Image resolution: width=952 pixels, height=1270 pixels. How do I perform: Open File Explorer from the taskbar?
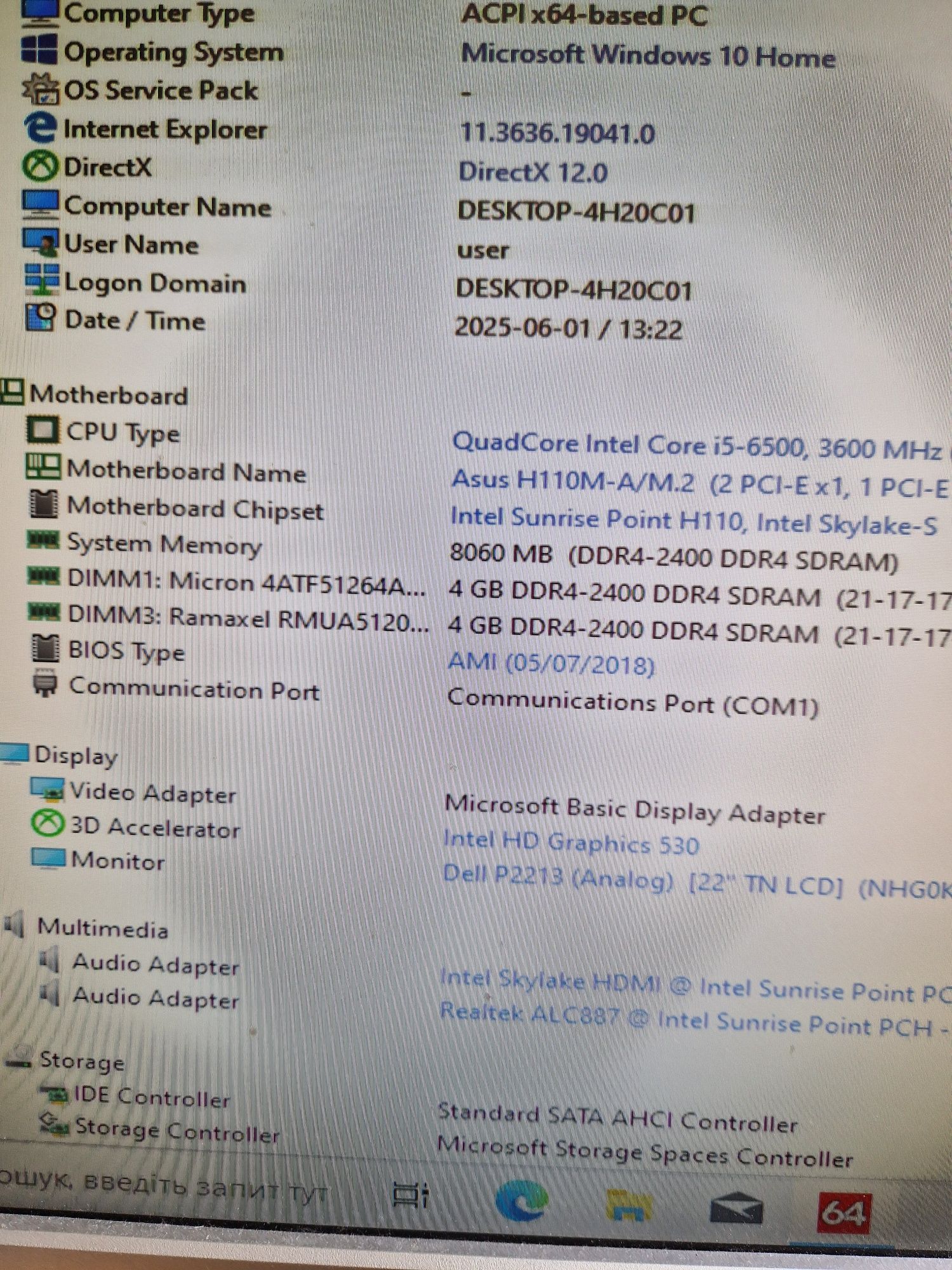click(x=628, y=1205)
